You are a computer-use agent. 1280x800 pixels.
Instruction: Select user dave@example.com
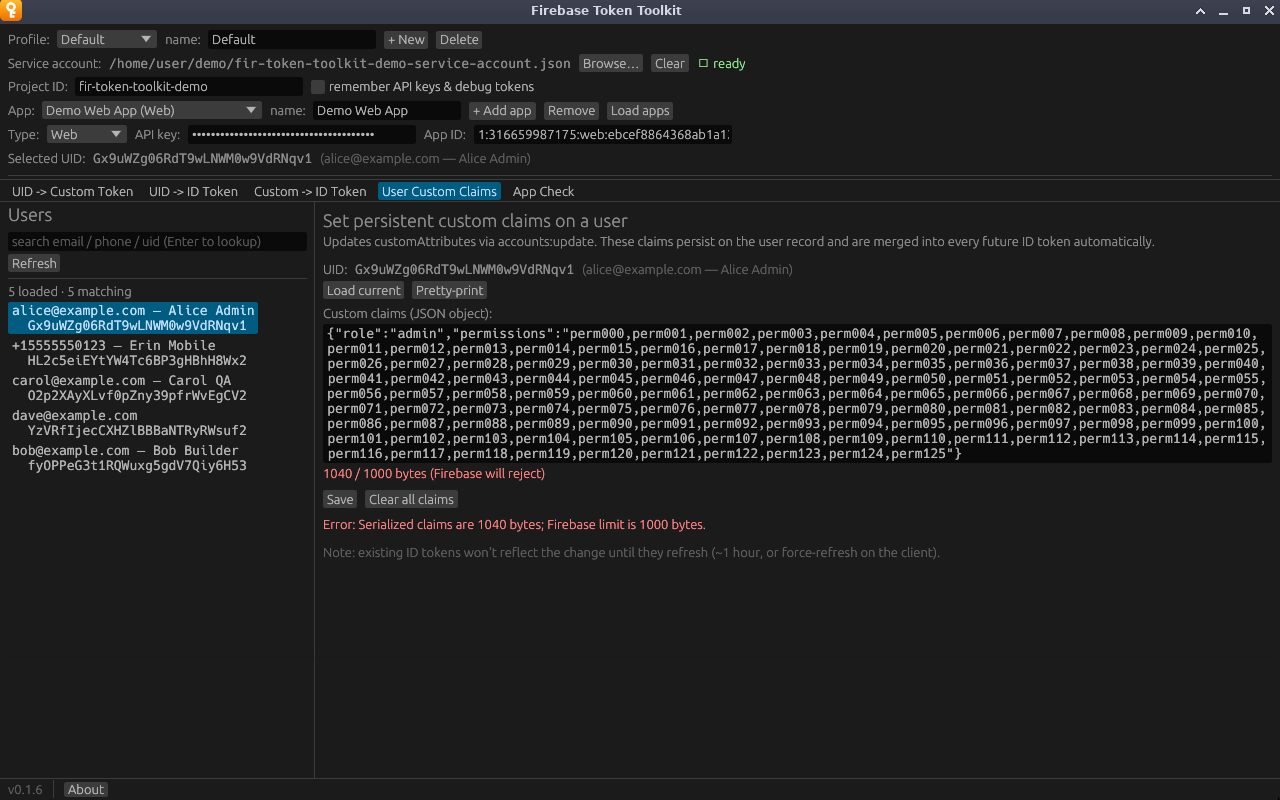pyautogui.click(x=129, y=423)
